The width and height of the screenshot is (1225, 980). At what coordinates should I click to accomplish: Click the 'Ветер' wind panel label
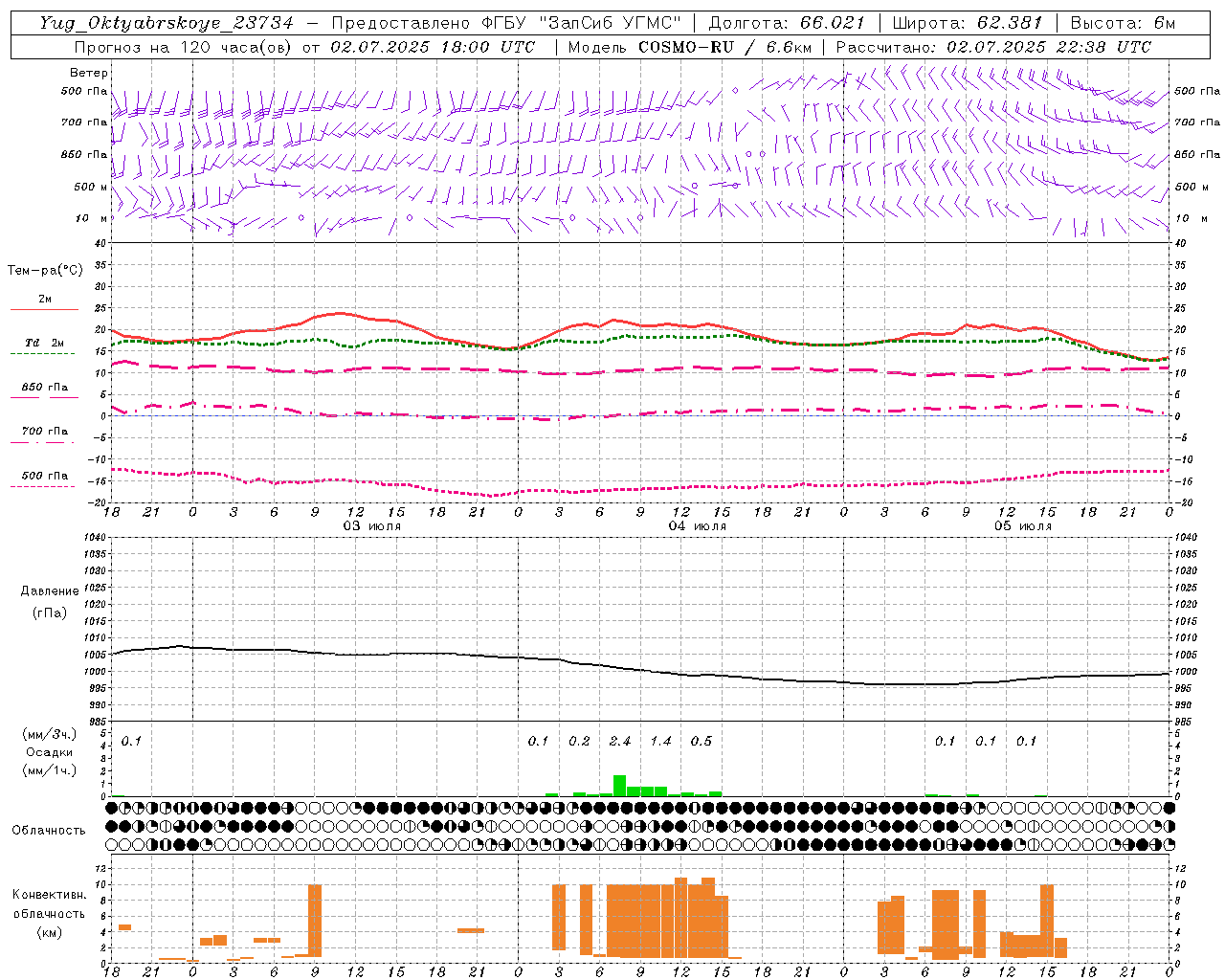89,73
